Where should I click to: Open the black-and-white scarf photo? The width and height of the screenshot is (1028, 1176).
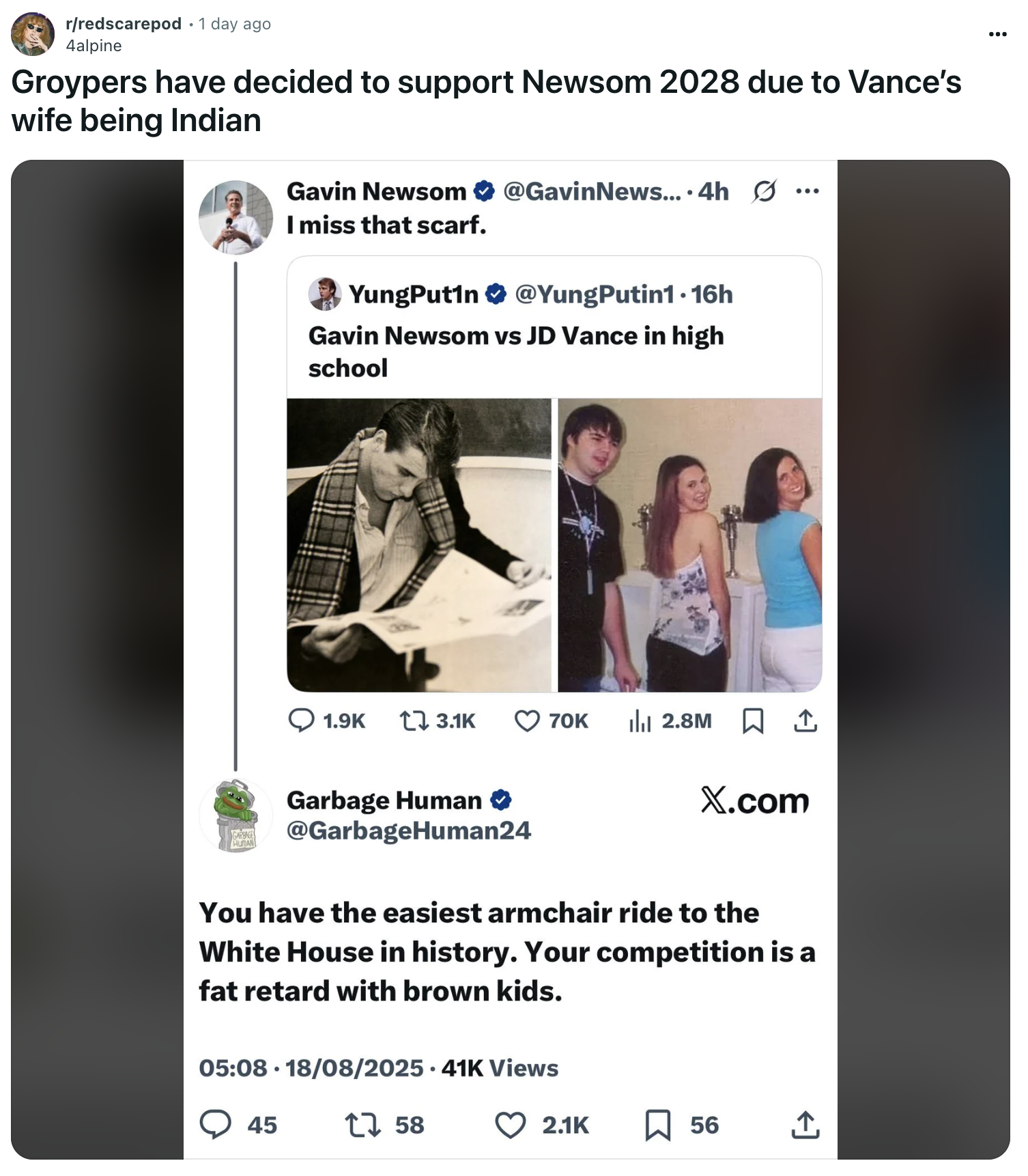[419, 545]
